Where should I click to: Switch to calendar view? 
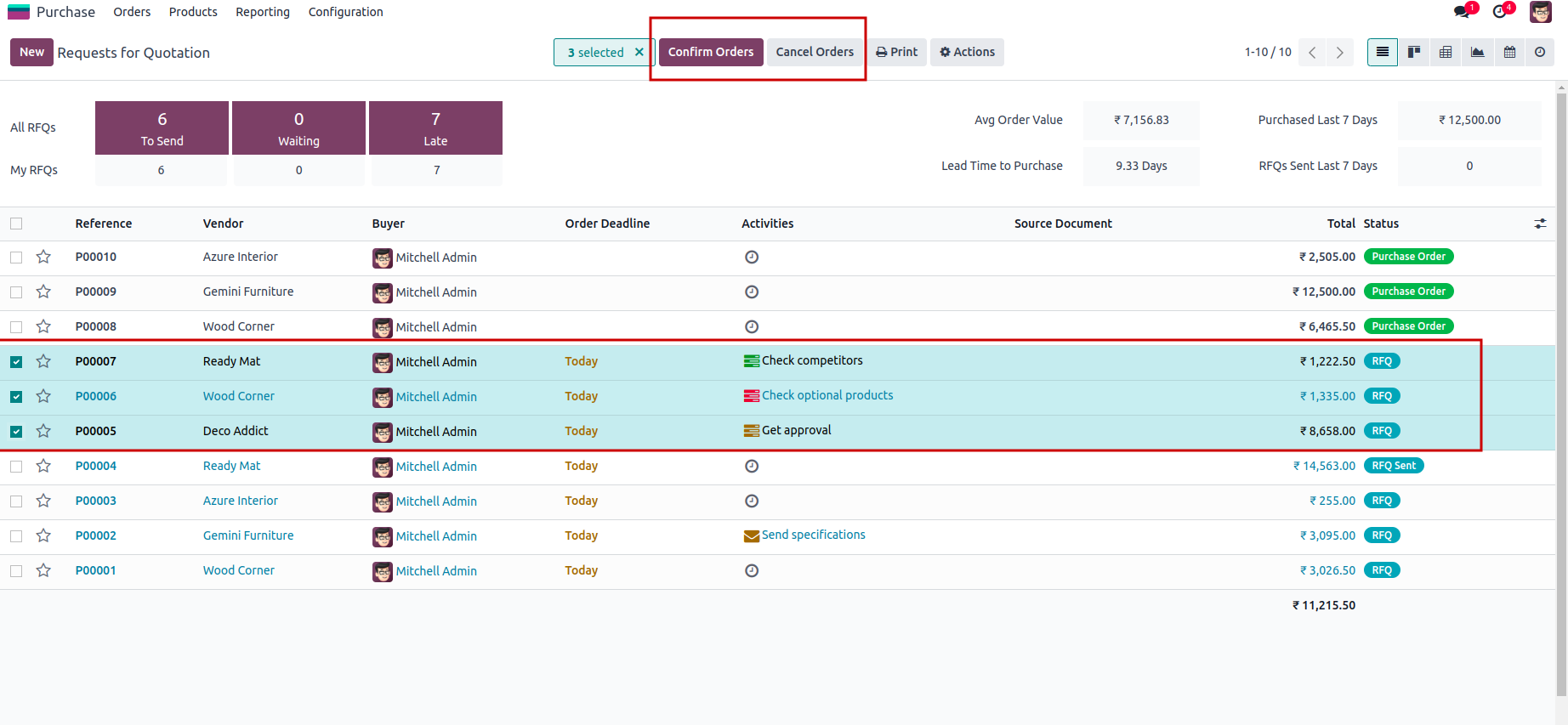pos(1509,52)
